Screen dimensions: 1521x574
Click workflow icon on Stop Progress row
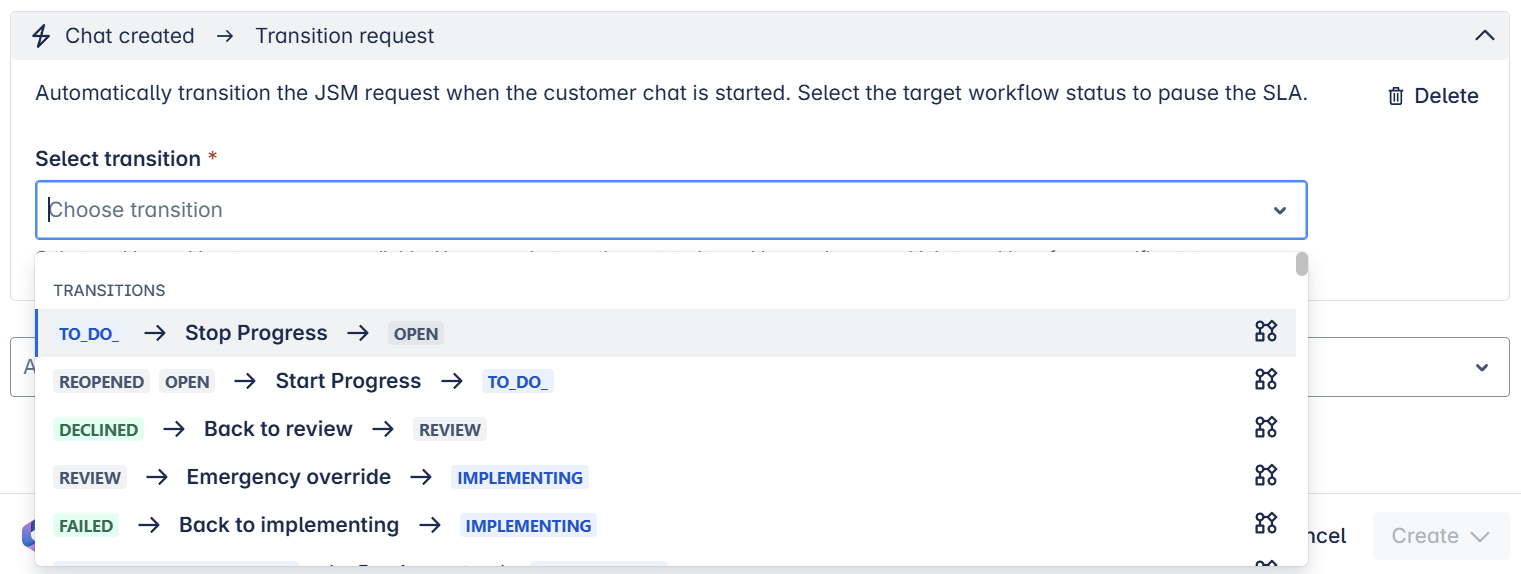tap(1266, 332)
